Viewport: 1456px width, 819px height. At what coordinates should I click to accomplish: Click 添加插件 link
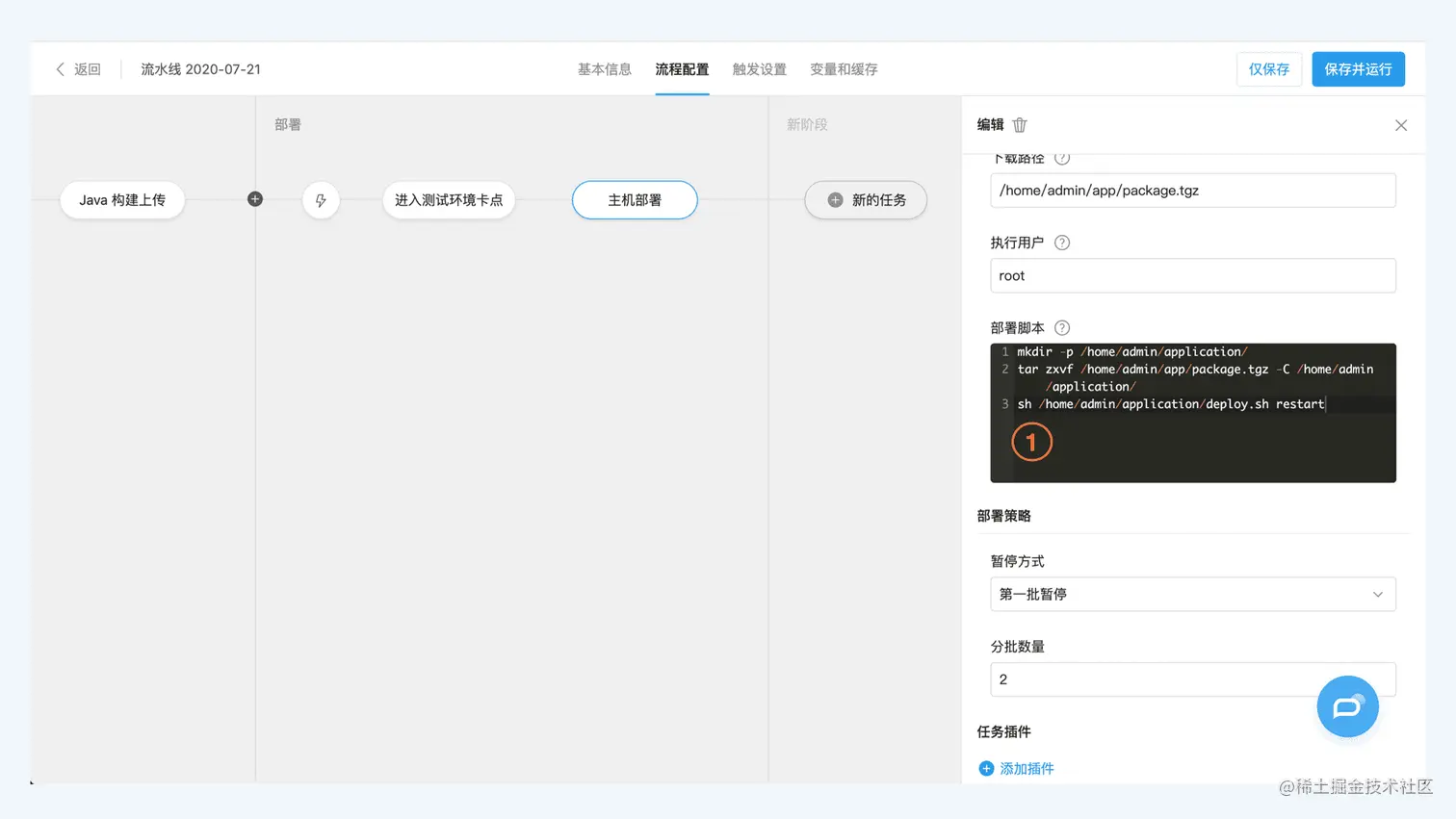tap(1017, 769)
